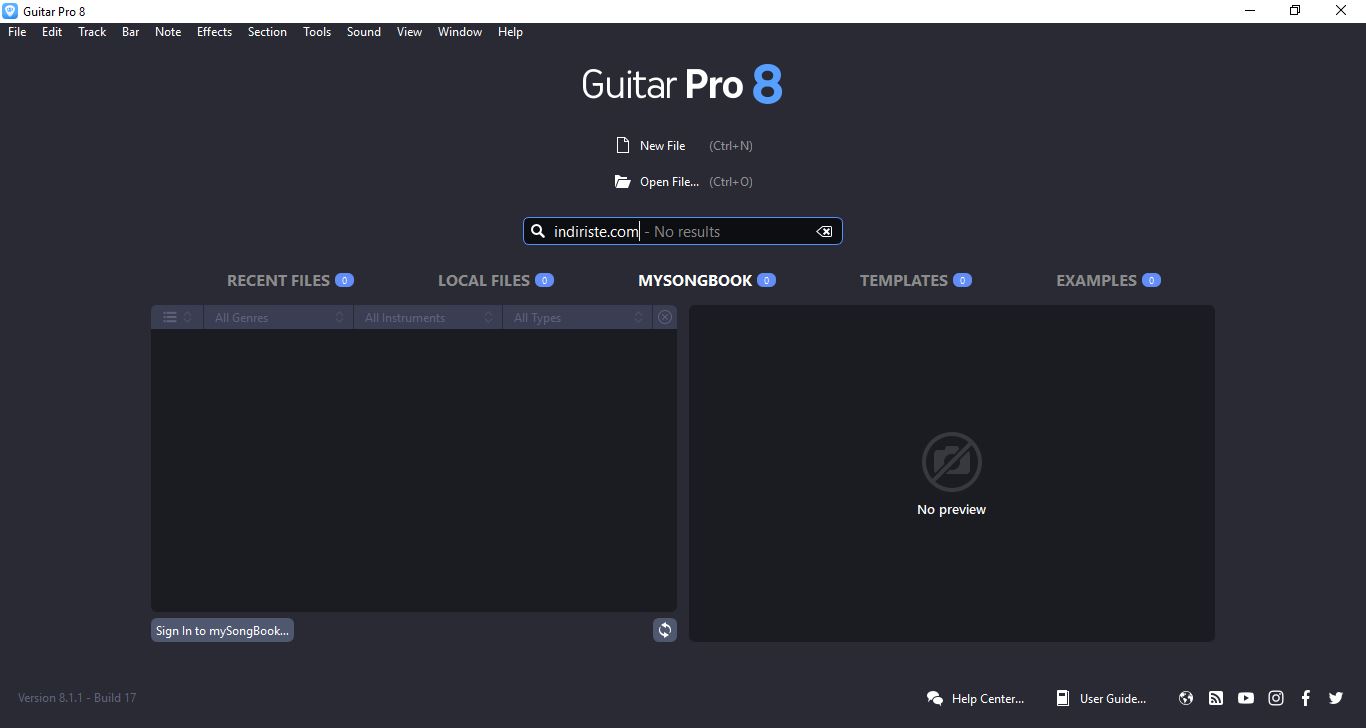Click the Version 8.1.1 - Build 17 text
Viewport: 1366px width, 728px height.
click(x=77, y=698)
